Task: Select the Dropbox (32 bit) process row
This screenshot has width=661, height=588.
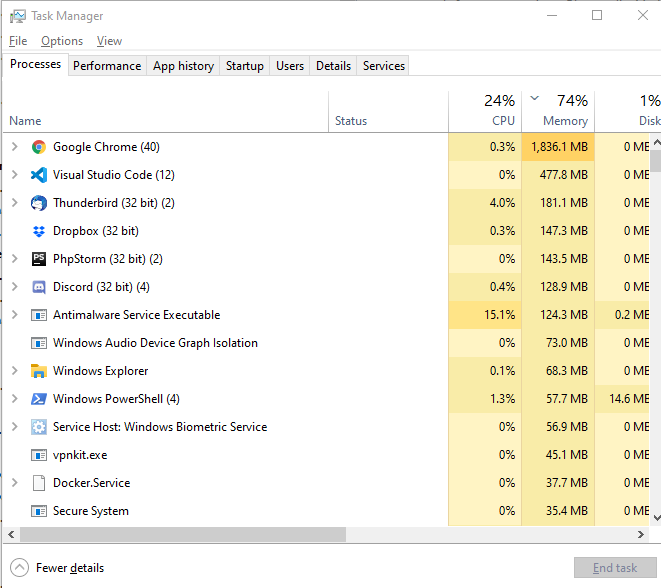Action: [x=326, y=231]
